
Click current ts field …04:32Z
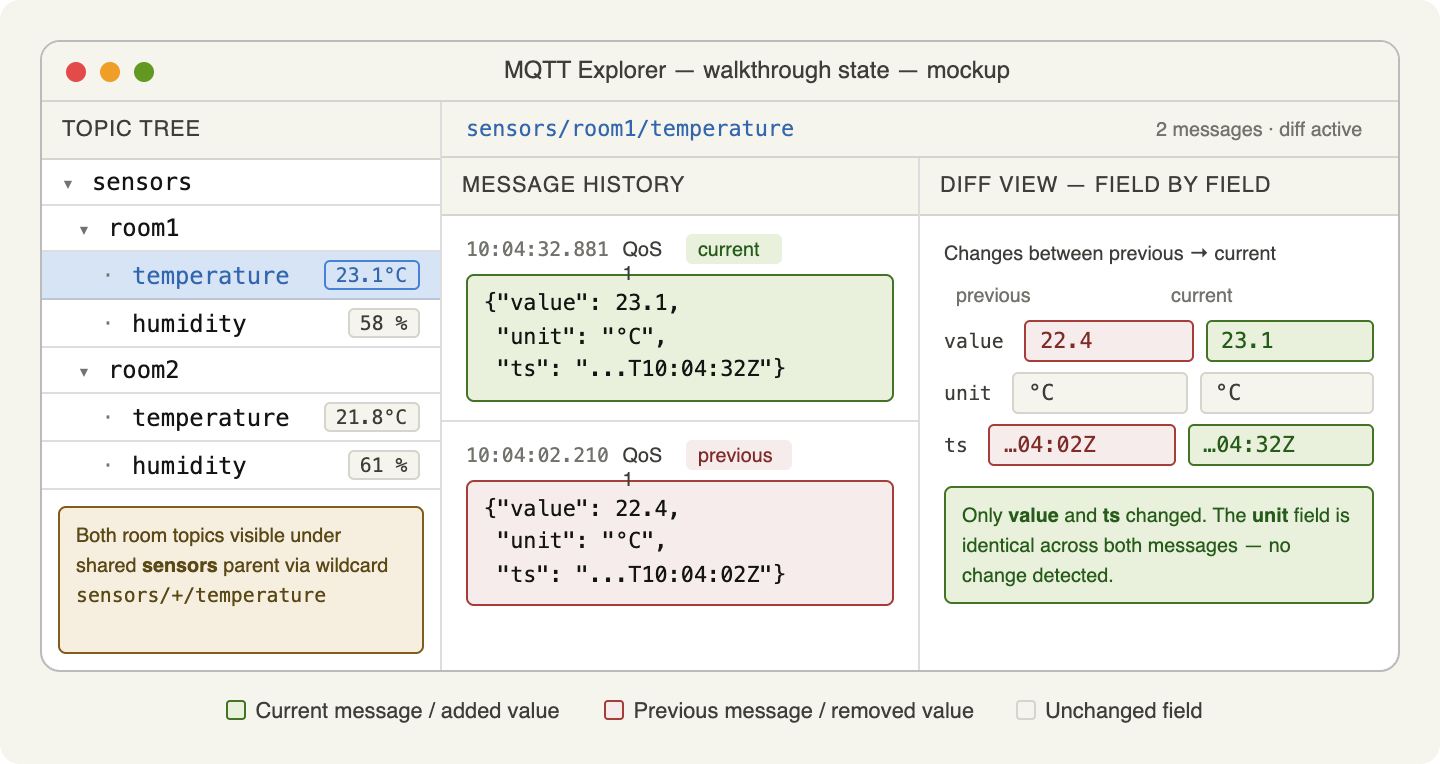click(1281, 445)
